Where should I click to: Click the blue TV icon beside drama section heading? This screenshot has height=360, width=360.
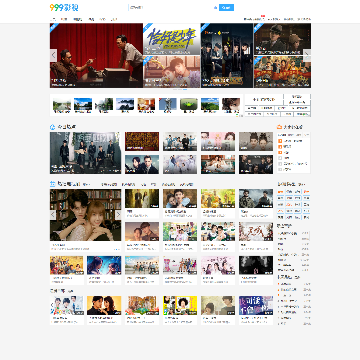click(52, 184)
